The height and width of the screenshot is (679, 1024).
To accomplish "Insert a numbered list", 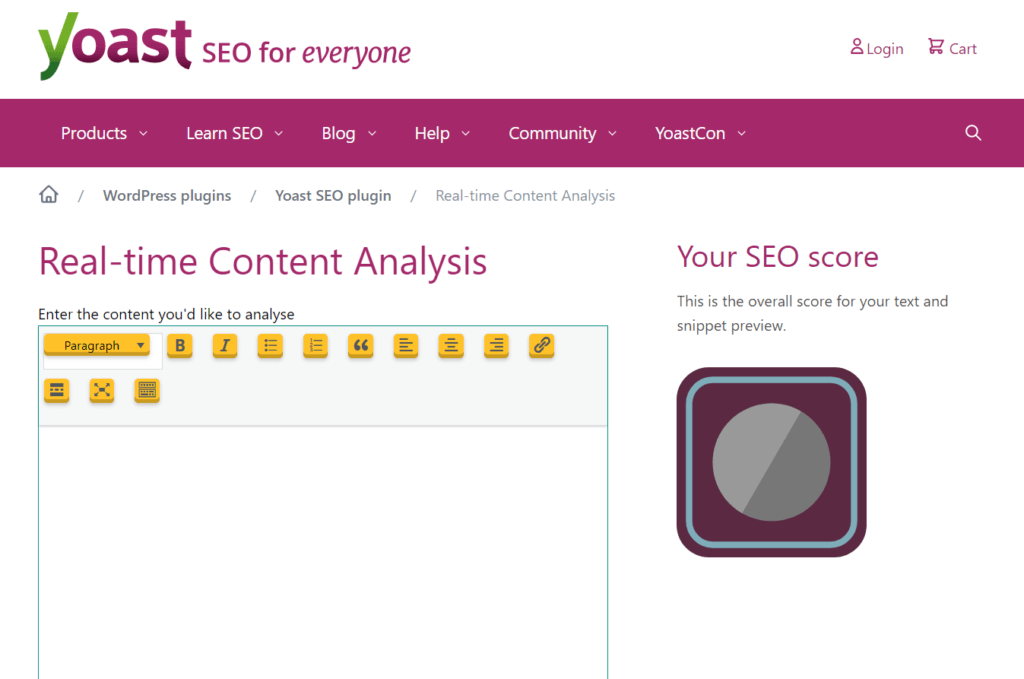I will click(x=315, y=345).
